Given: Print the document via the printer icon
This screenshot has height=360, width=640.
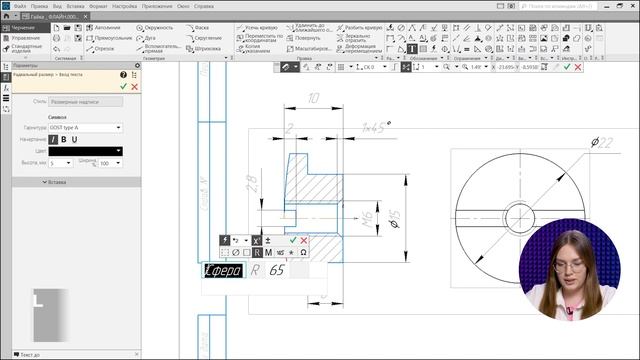Looking at the screenshot, I should (x=56, y=38).
